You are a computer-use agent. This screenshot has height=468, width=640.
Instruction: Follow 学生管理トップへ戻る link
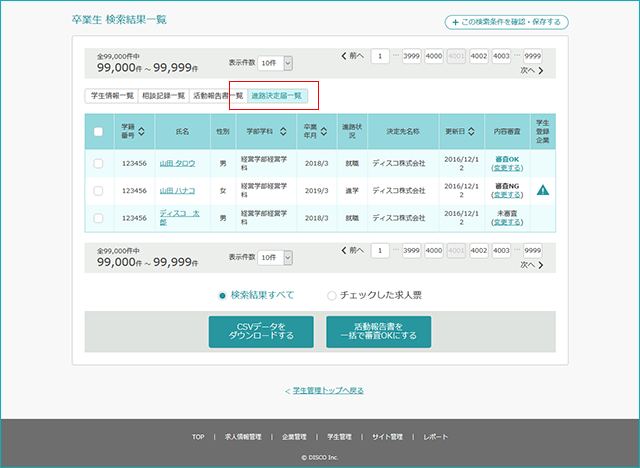click(x=328, y=390)
